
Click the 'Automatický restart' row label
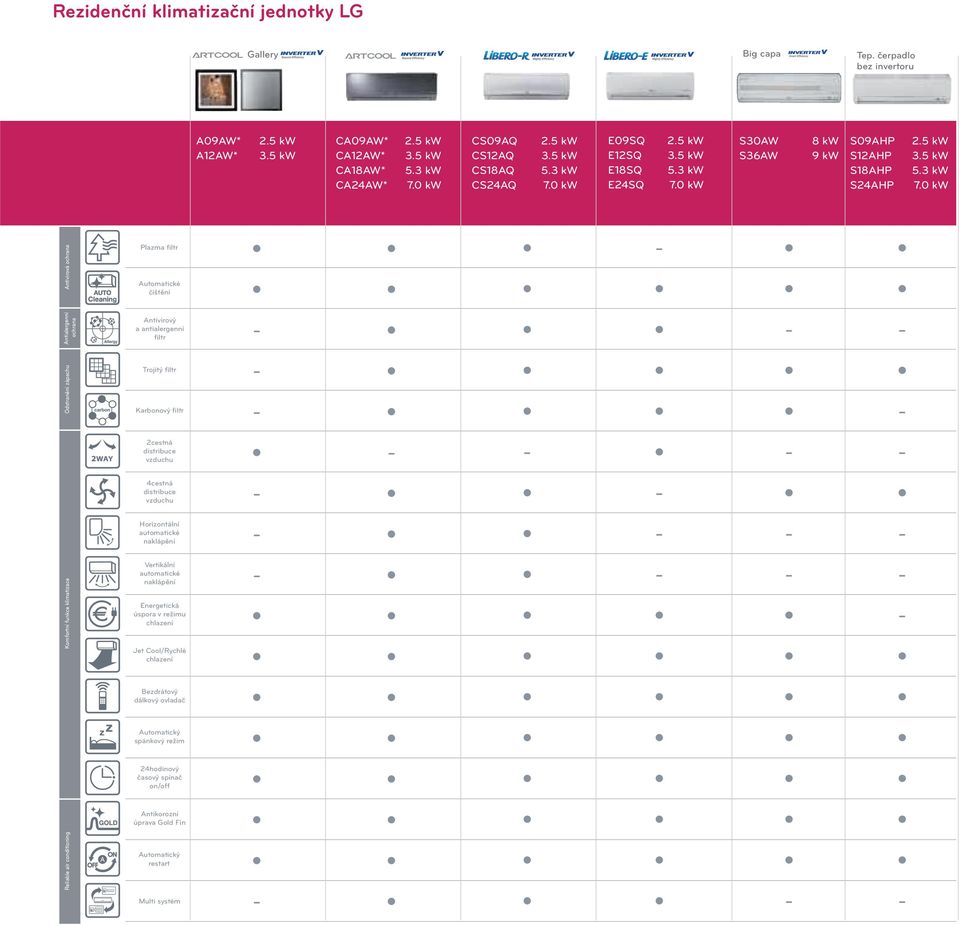159,859
